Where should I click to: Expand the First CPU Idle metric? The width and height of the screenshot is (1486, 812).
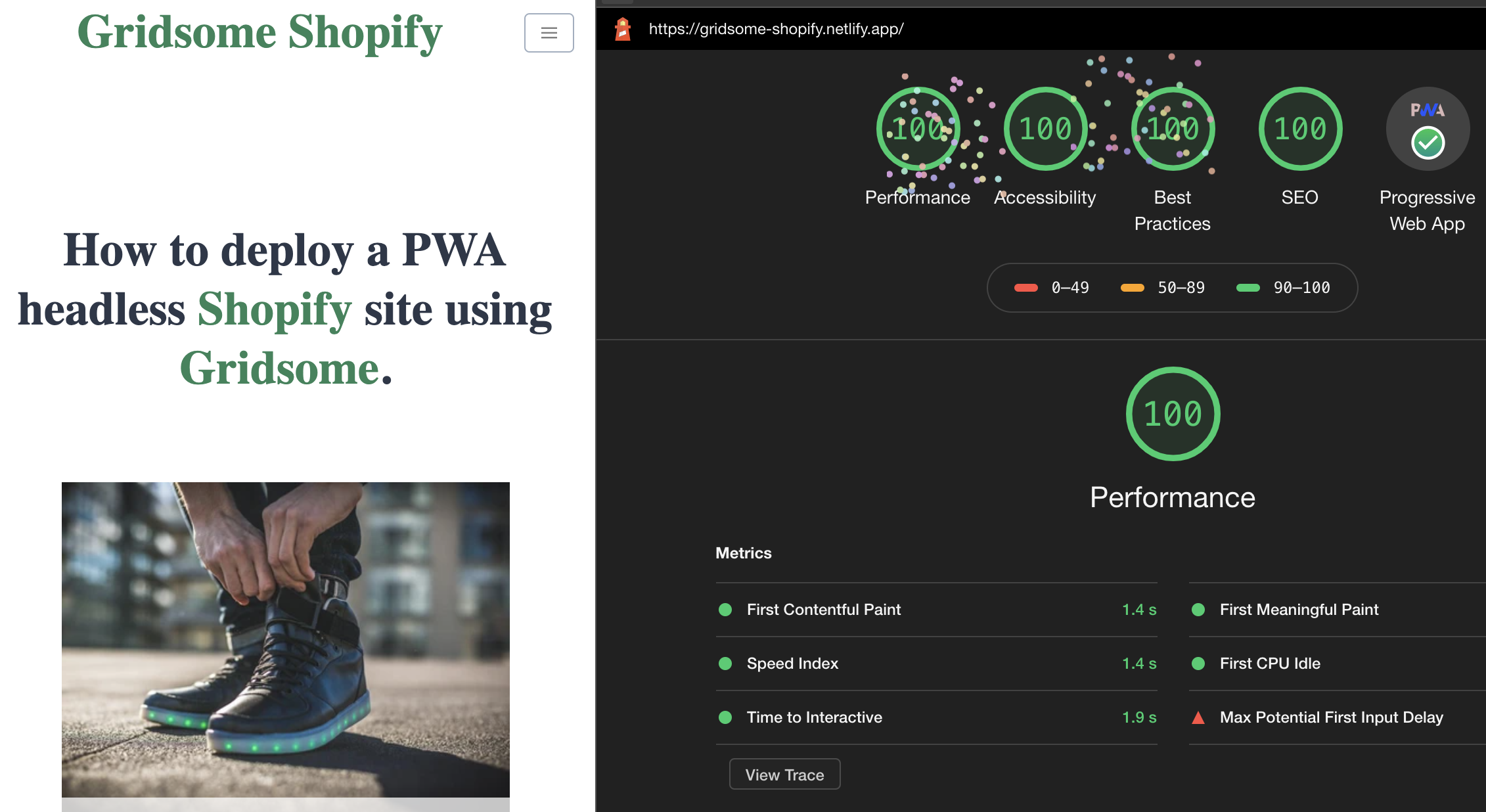tap(1269, 664)
